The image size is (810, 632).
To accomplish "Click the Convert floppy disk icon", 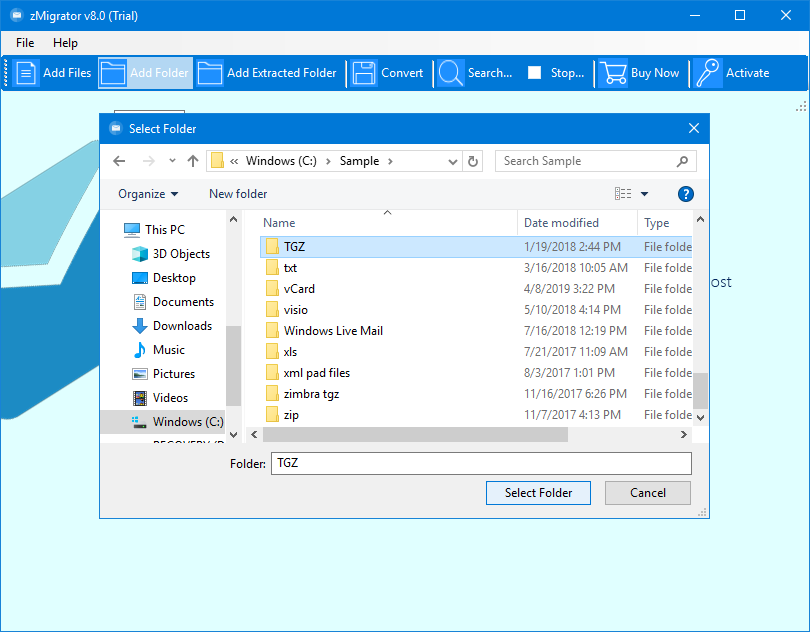I will tap(364, 73).
